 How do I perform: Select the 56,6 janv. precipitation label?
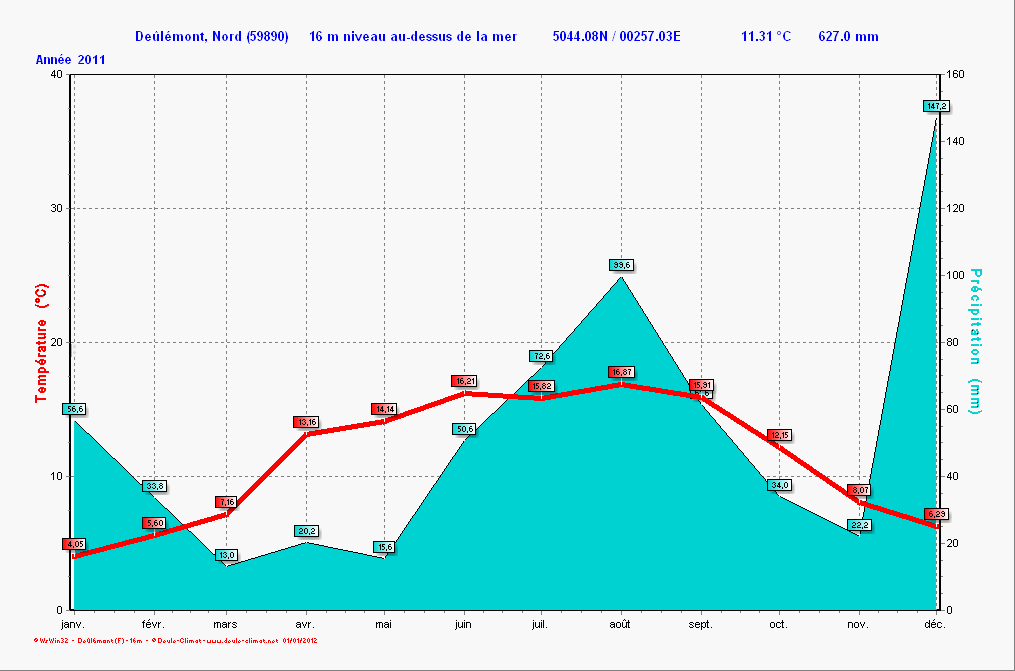(74, 409)
